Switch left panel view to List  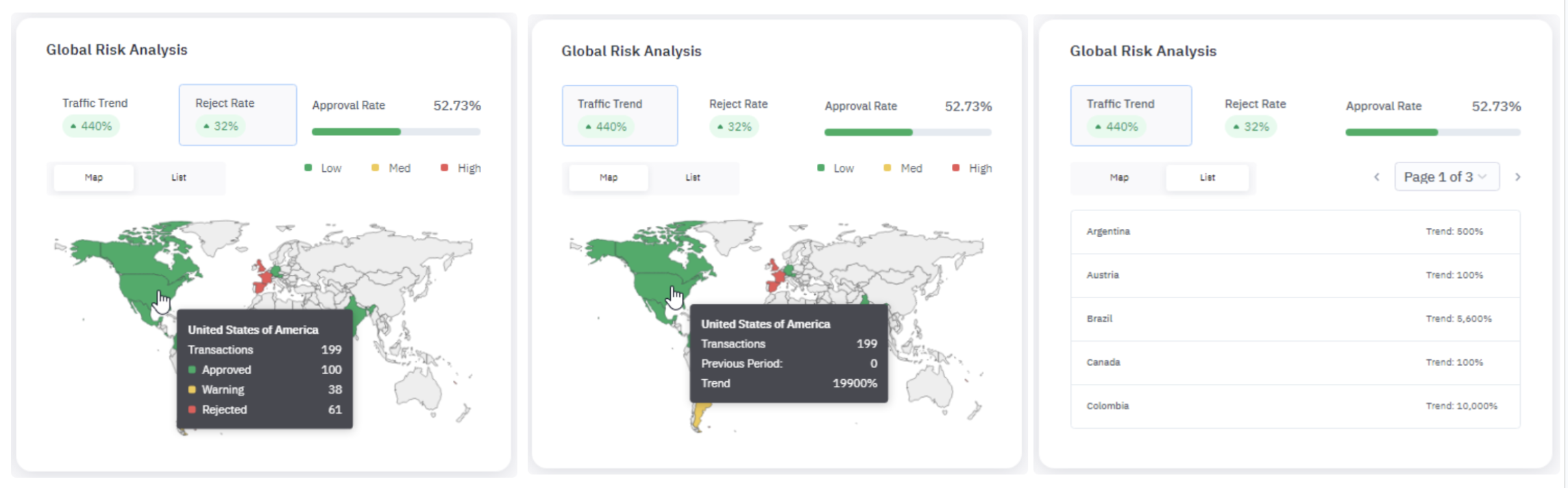pos(179,178)
